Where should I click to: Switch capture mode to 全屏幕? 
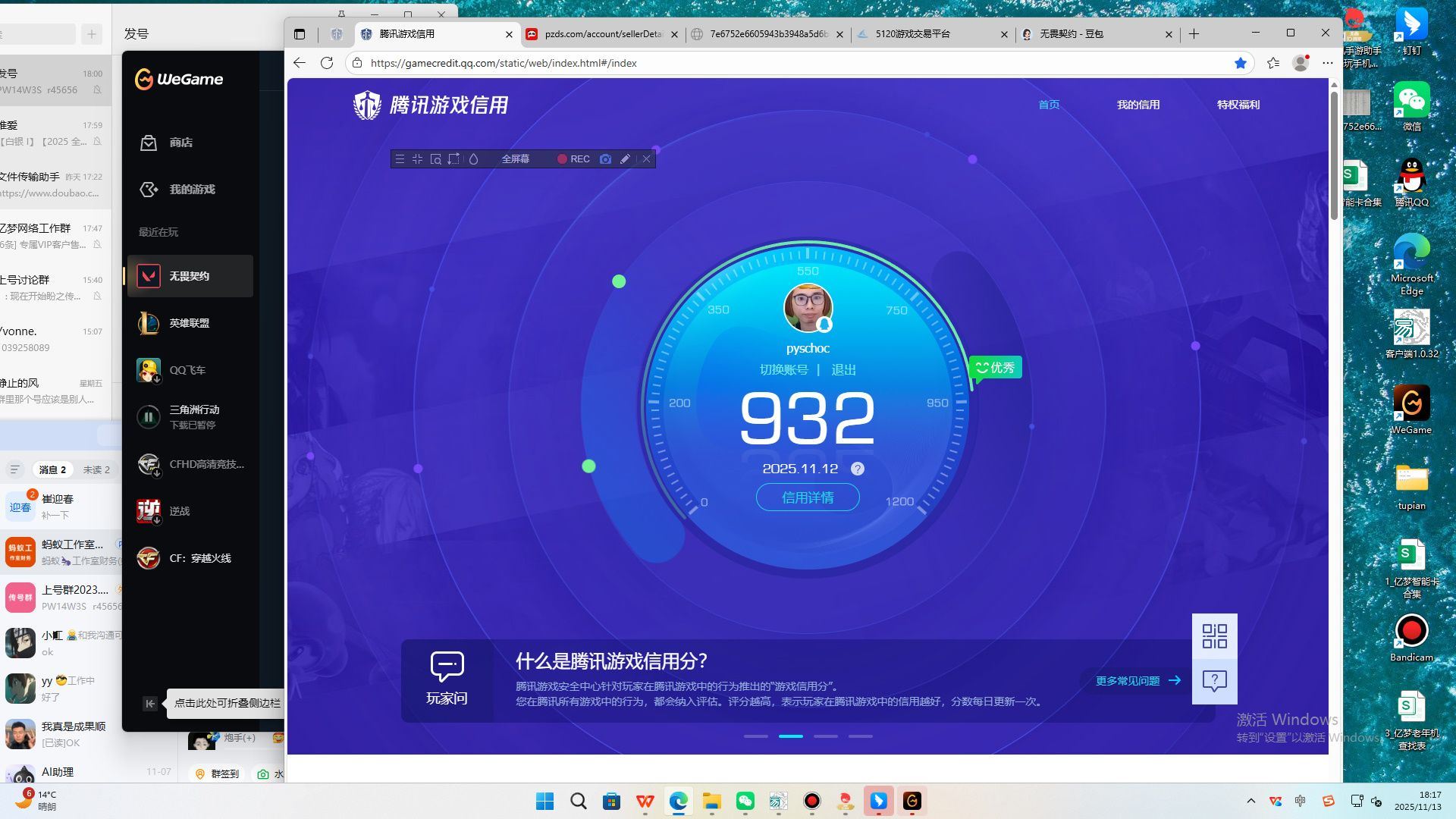coord(517,159)
